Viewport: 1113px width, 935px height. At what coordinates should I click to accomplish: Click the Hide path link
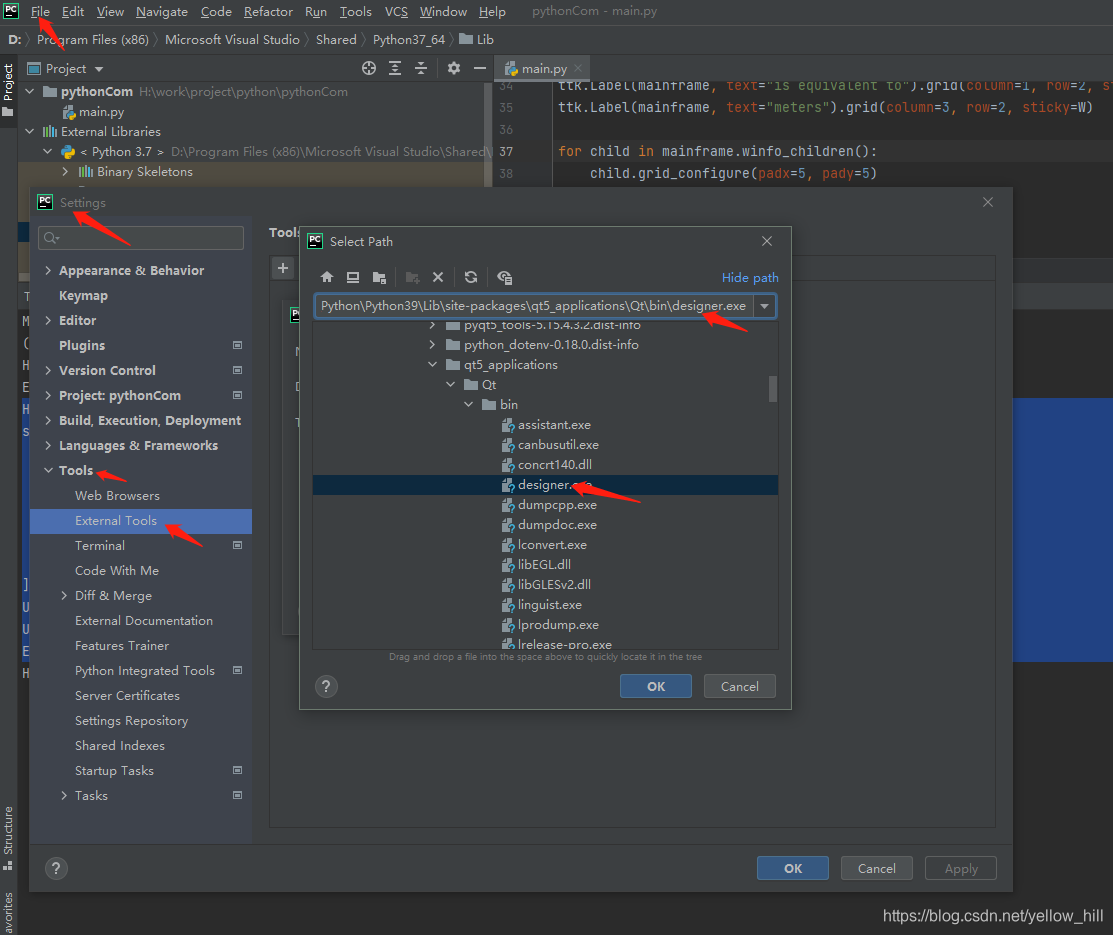(749, 277)
